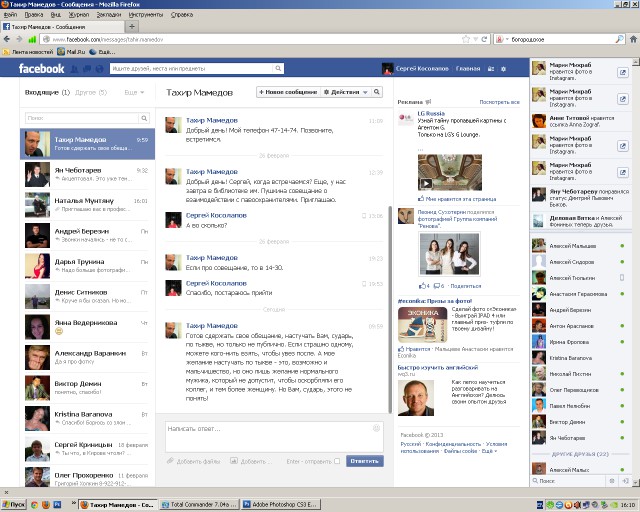Bookmark page with star icon
The height and width of the screenshot is (512, 640).
[466, 39]
